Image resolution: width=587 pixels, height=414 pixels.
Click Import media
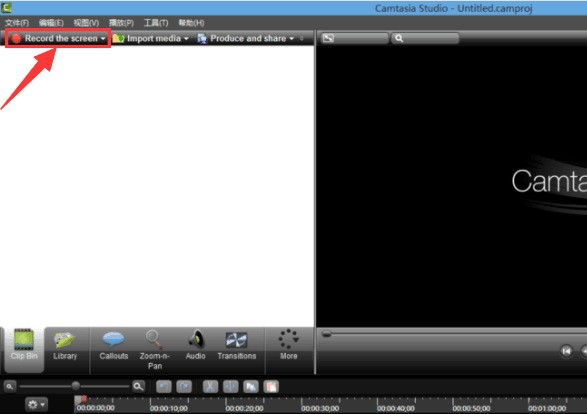click(x=147, y=38)
